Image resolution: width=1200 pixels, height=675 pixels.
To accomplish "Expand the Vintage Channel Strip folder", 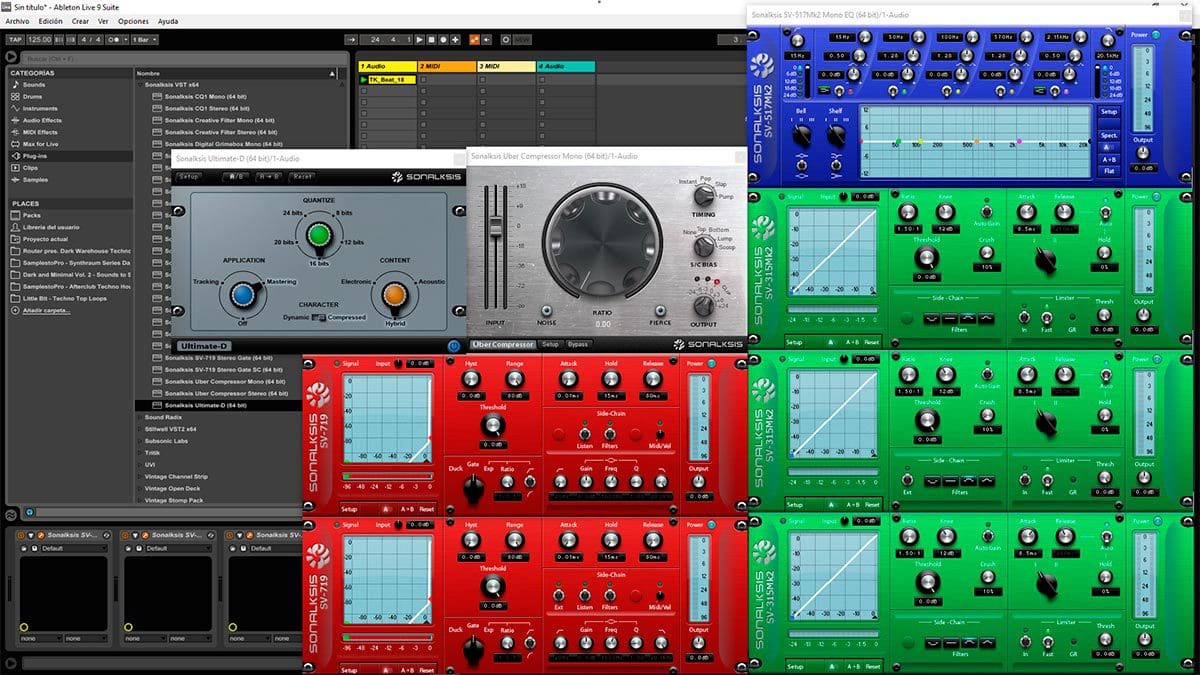I will click(x=140, y=476).
